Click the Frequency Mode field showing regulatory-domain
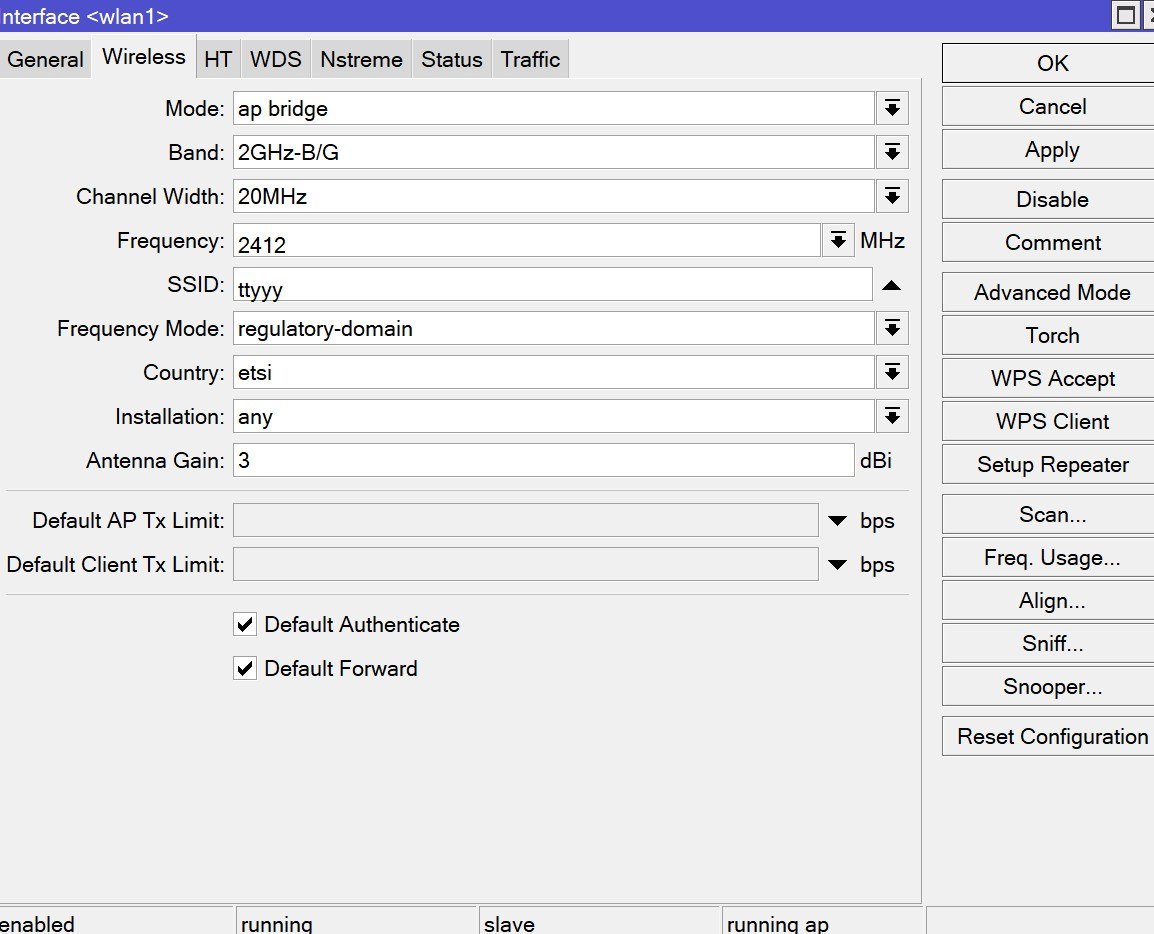 click(553, 328)
